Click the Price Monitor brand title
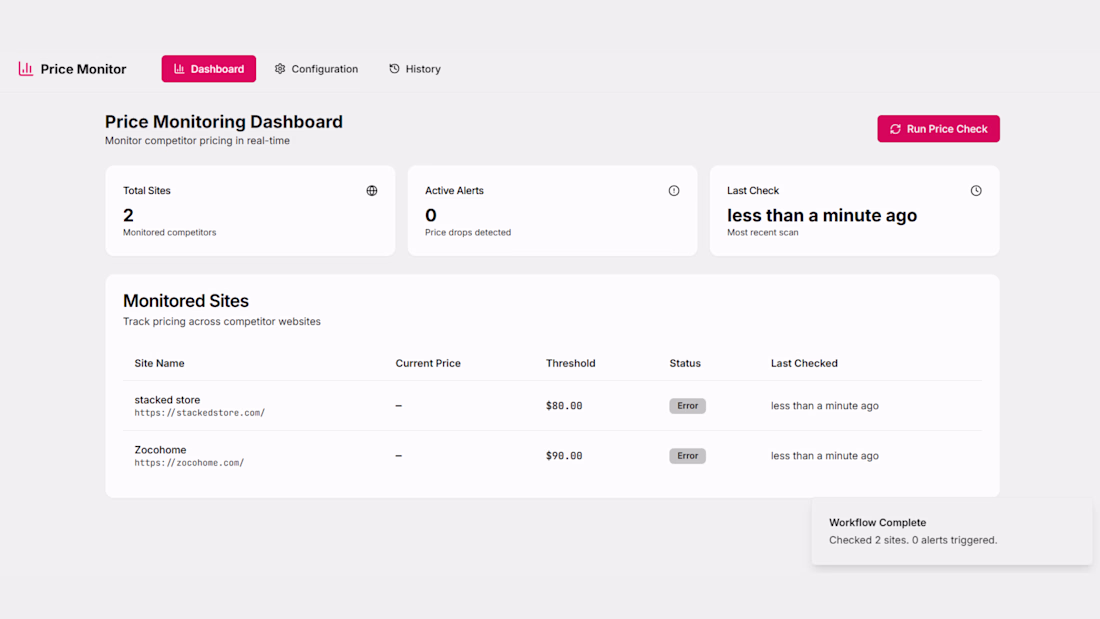Screen dimensions: 1100x619 pos(83,69)
